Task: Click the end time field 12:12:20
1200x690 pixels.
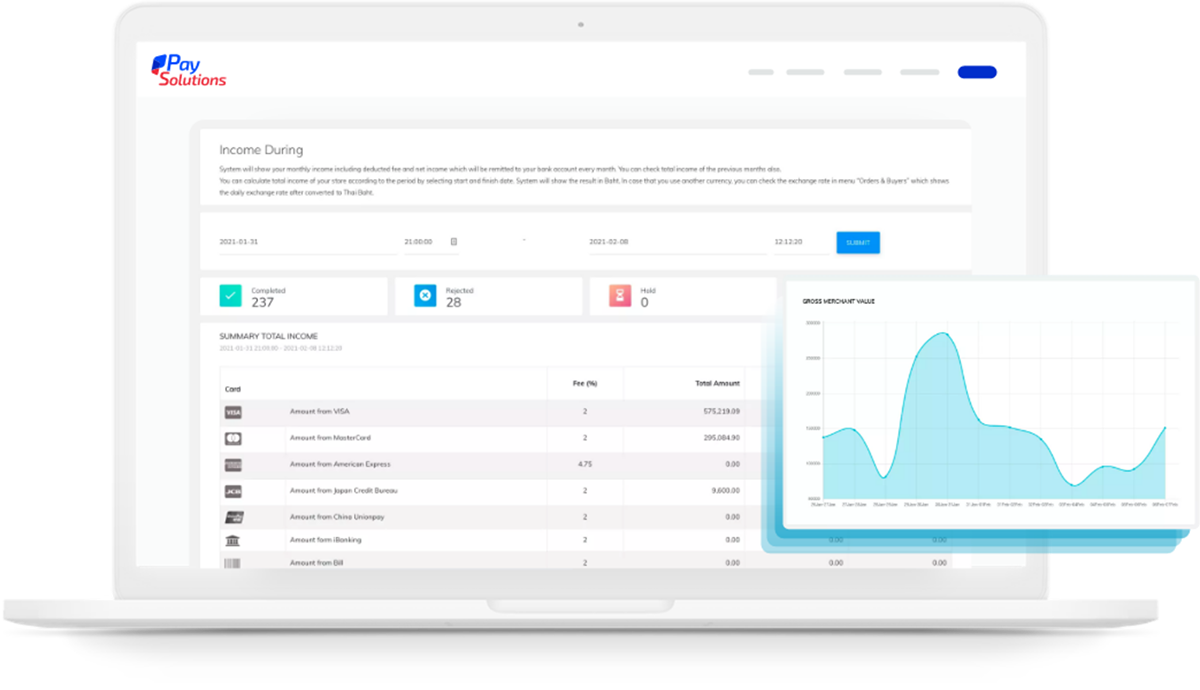Action: click(802, 242)
